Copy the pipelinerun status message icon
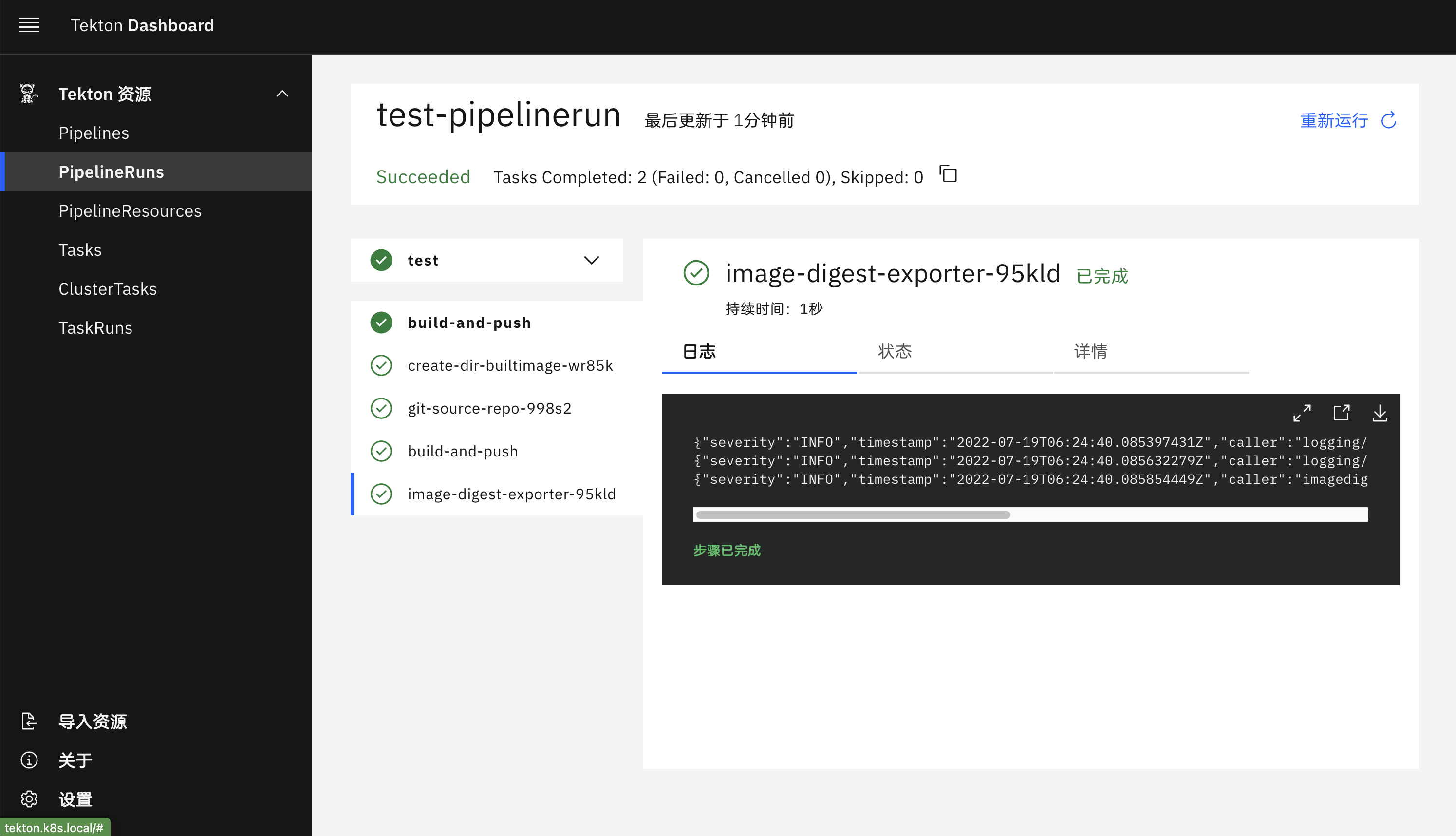Image resolution: width=1456 pixels, height=836 pixels. (x=948, y=173)
